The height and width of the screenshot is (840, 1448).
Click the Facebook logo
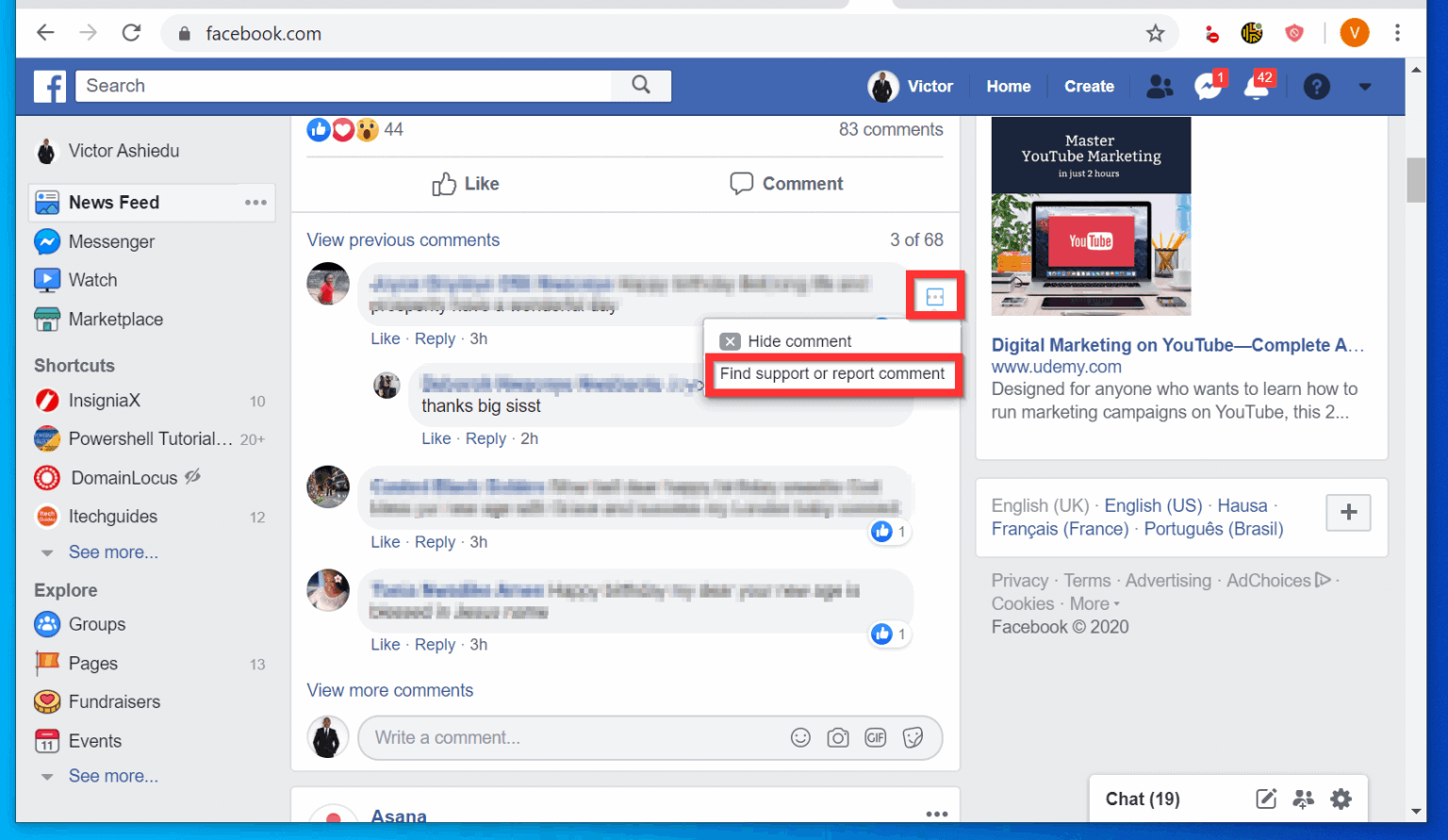coord(49,86)
